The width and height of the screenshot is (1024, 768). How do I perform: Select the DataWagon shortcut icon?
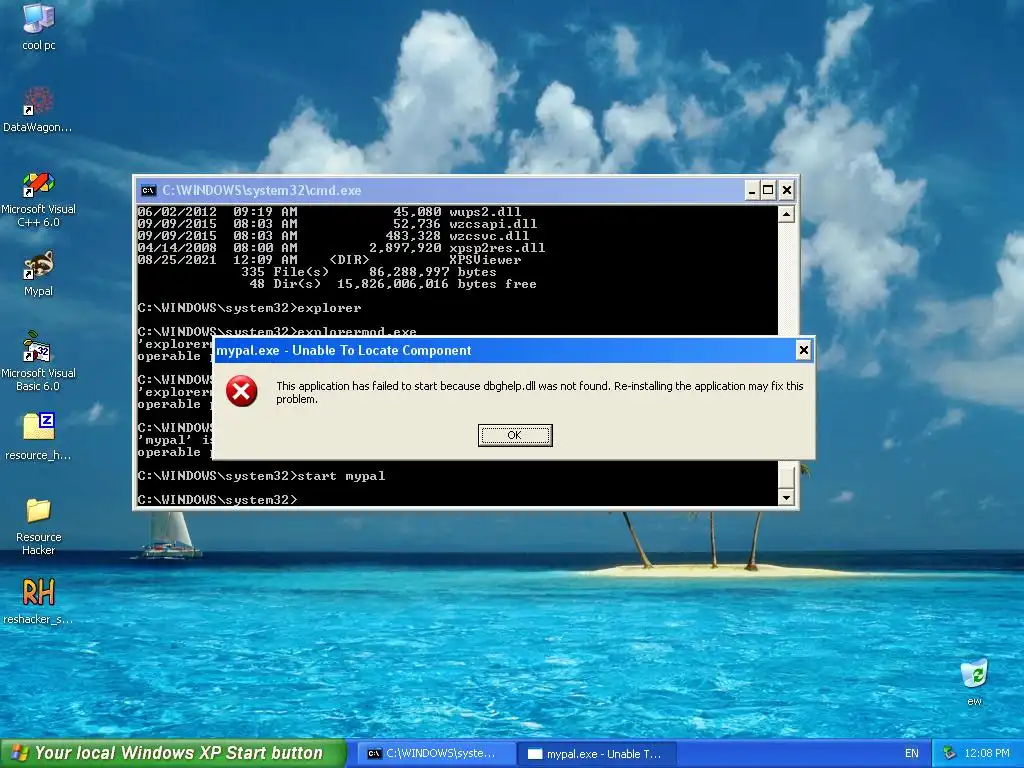tap(38, 109)
